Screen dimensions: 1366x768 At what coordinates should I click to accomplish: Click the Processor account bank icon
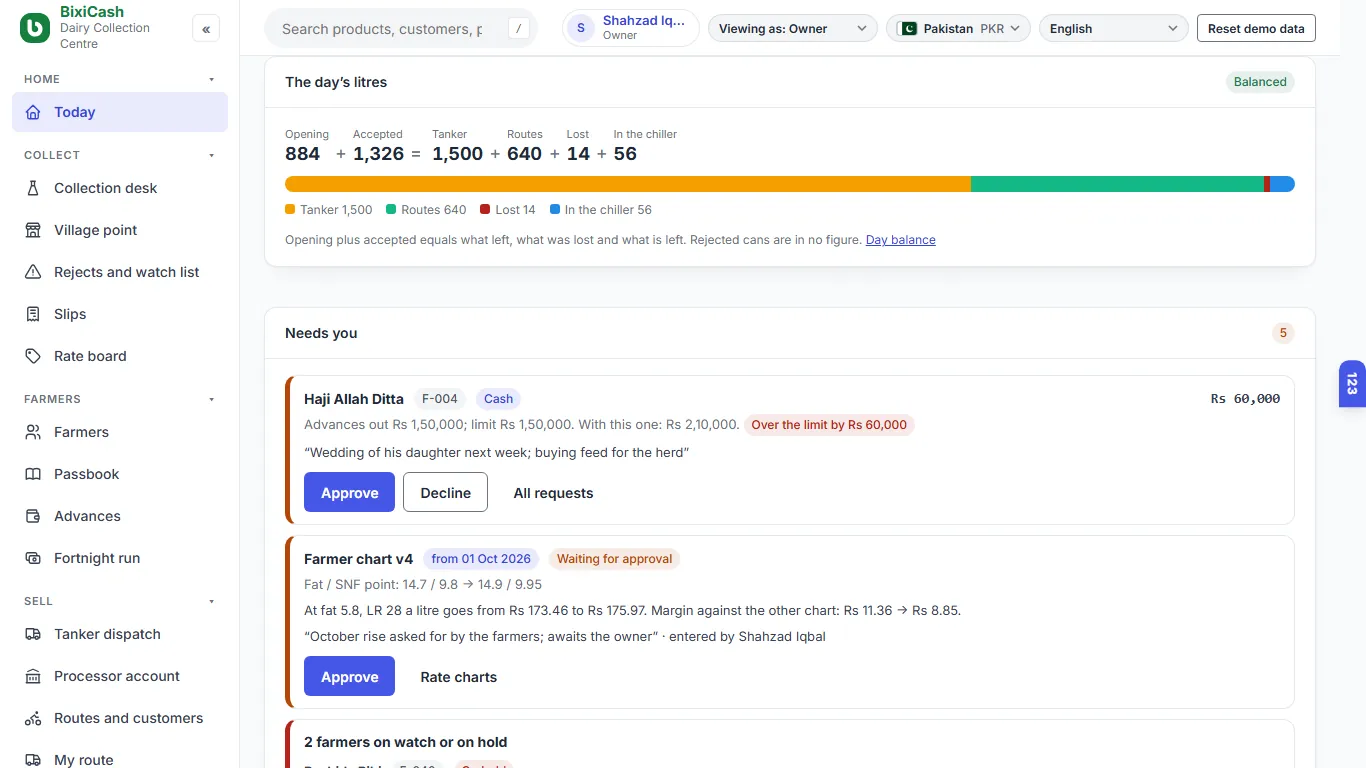(33, 676)
